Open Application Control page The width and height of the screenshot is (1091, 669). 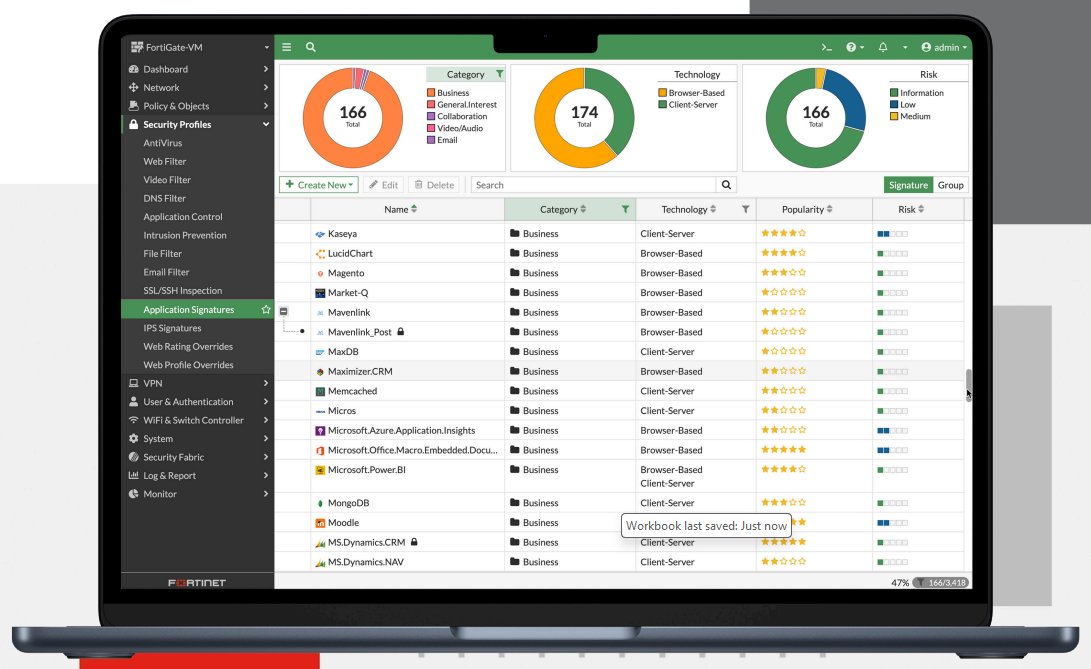pyautogui.click(x=183, y=217)
